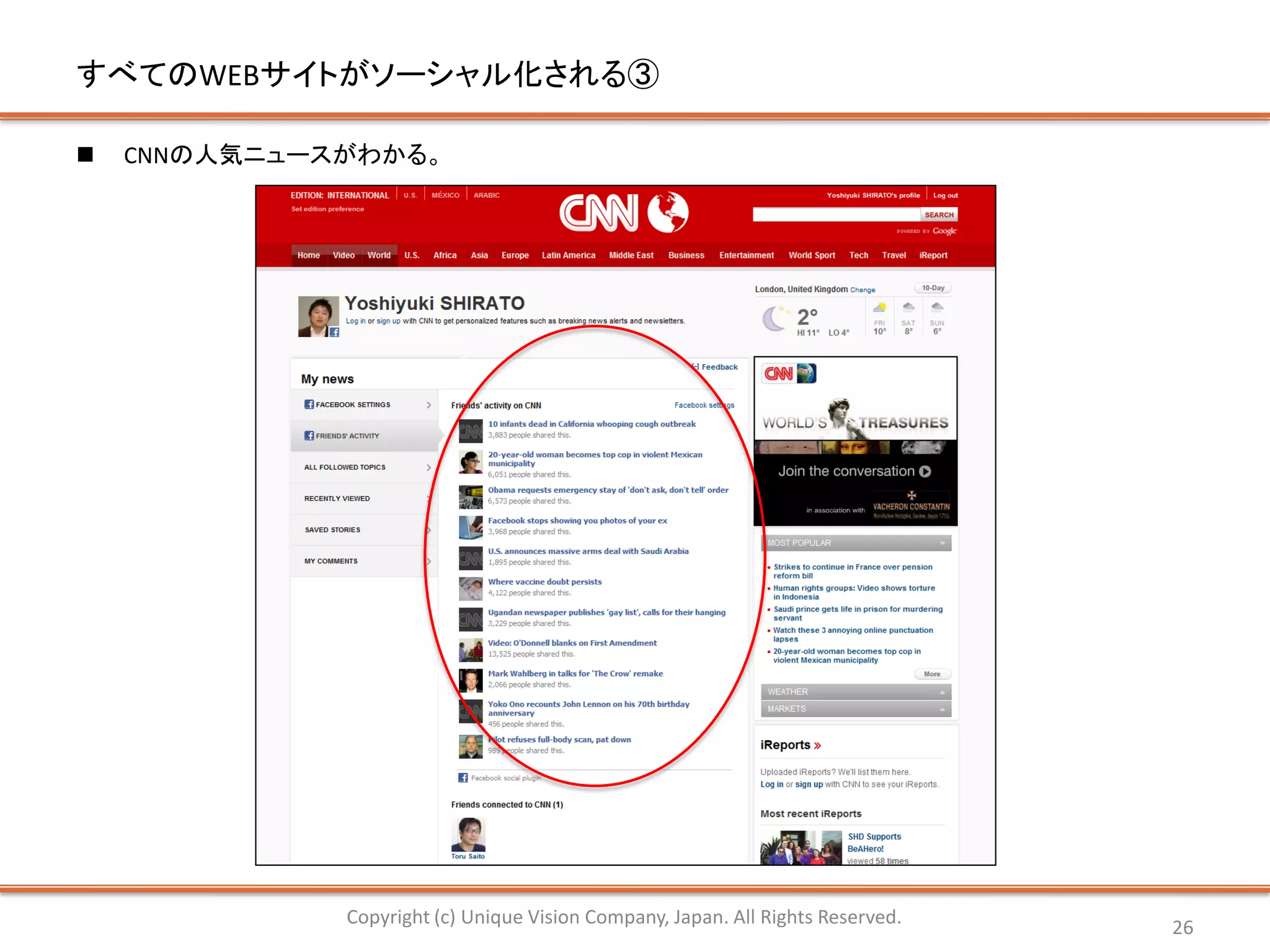
Task: Click More button under Most Popular
Action: [932, 674]
